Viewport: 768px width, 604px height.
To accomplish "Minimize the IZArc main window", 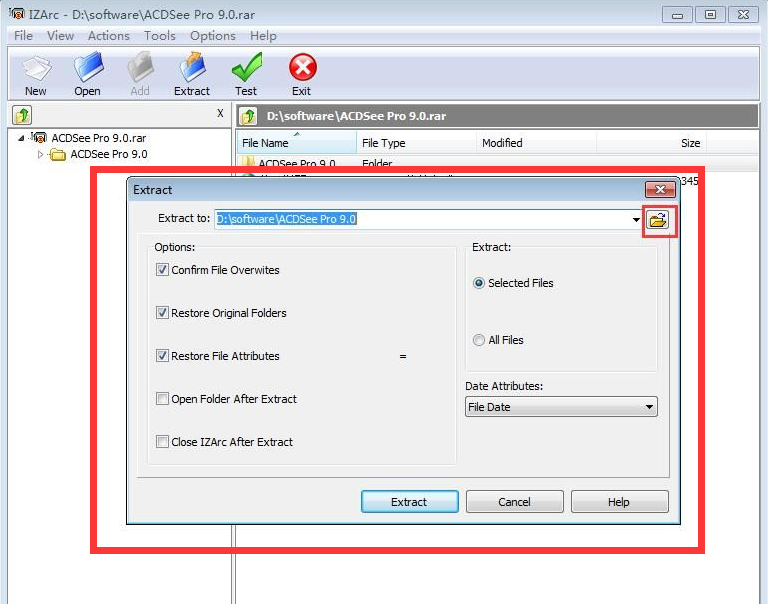I will 677,15.
